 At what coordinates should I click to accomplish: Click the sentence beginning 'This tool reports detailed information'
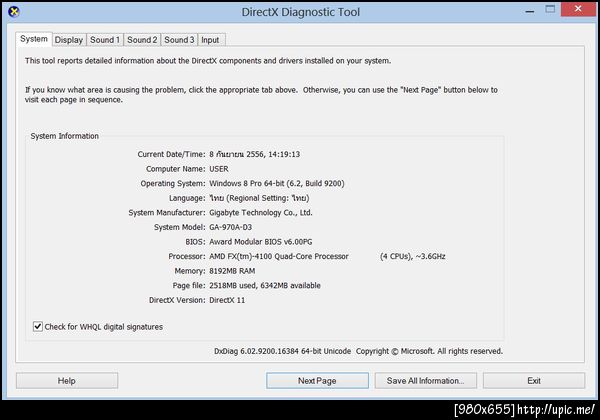[x=208, y=61]
